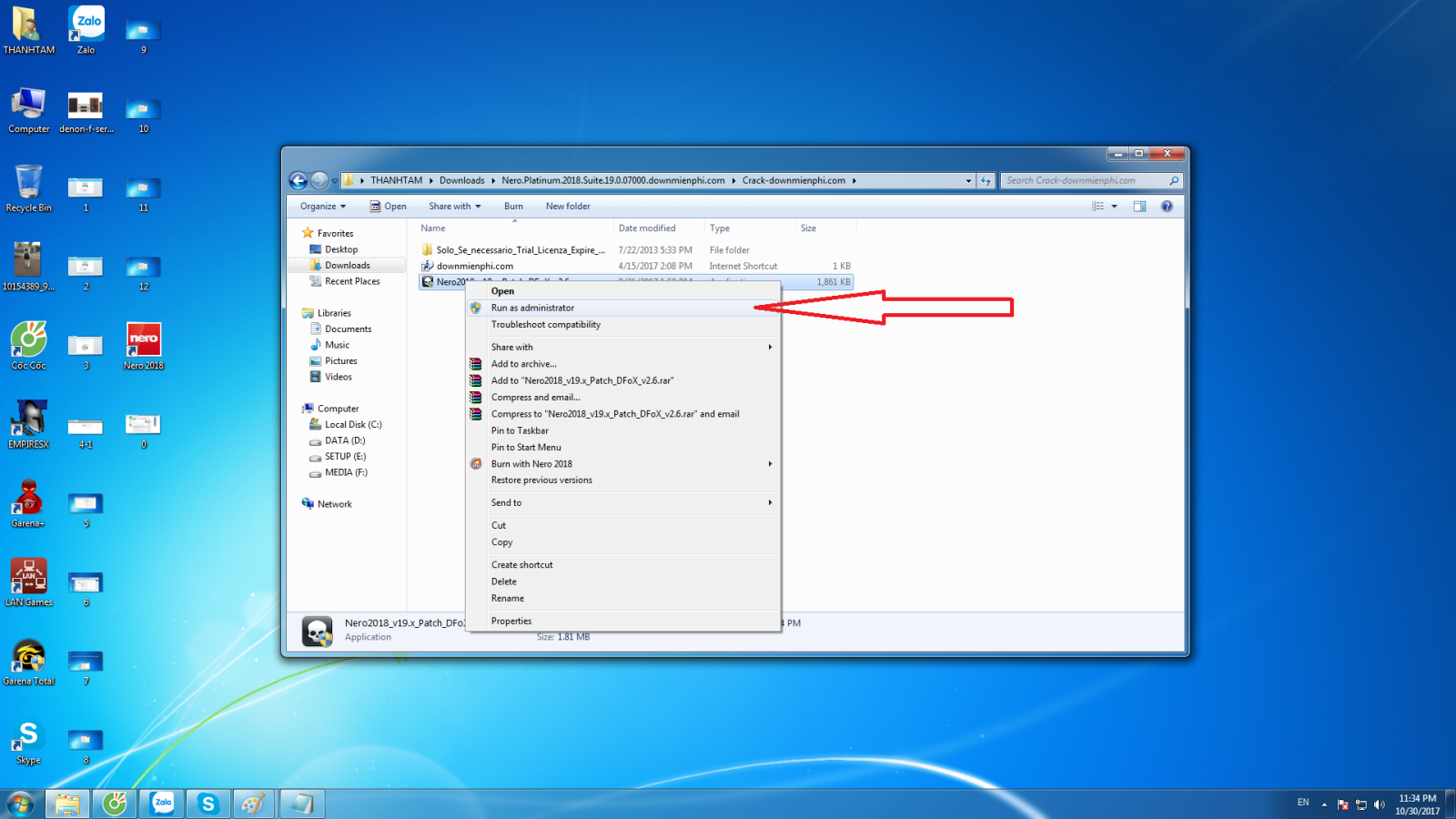This screenshot has width=1456, height=819.
Task: Open the Organize dropdown menu
Action: point(323,207)
